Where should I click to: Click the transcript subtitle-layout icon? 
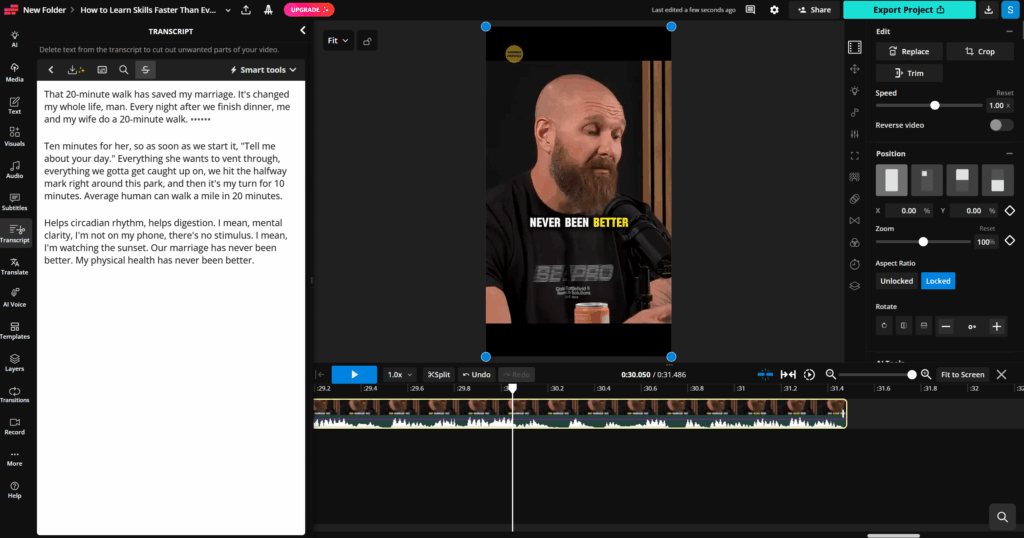(x=102, y=70)
